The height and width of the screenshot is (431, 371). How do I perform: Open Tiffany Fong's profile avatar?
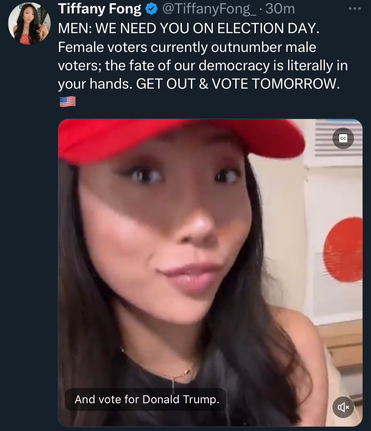pyautogui.click(x=29, y=23)
